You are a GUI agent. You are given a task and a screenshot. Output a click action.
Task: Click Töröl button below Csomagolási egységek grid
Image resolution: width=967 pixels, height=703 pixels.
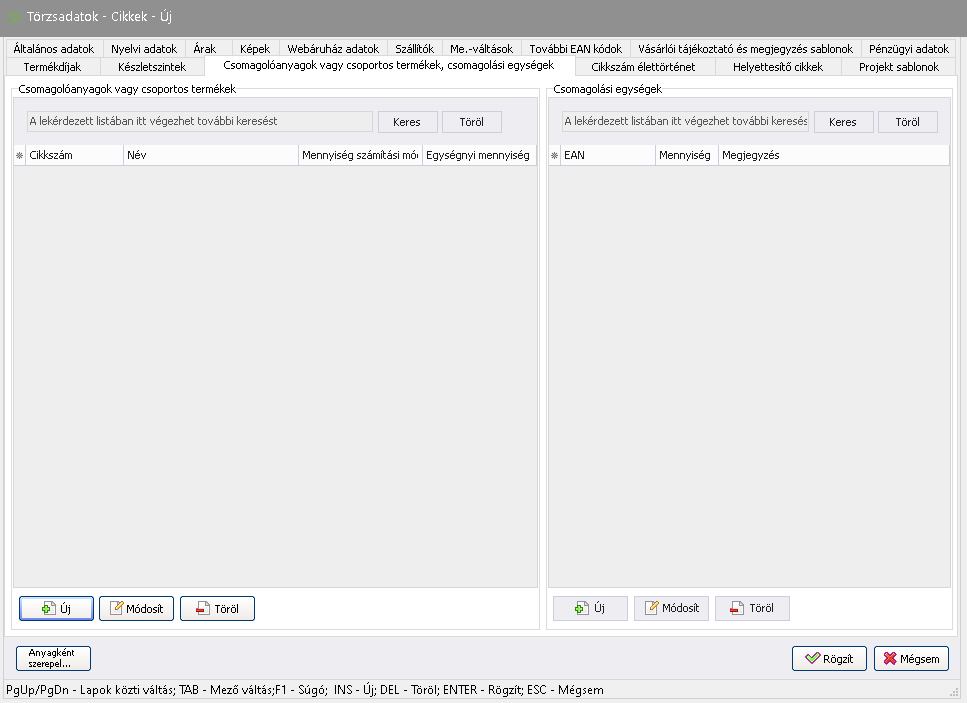[x=752, y=608]
